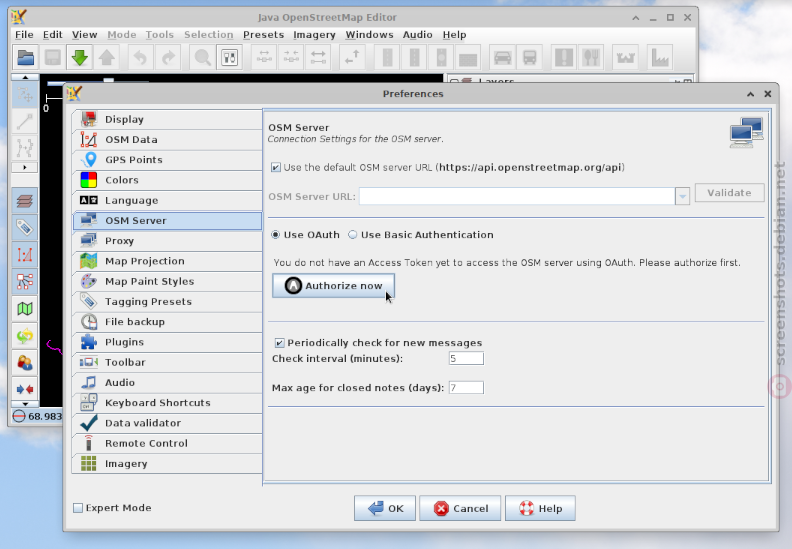Click Cancel in Preferences dialog
The width and height of the screenshot is (792, 549).
coord(460,508)
